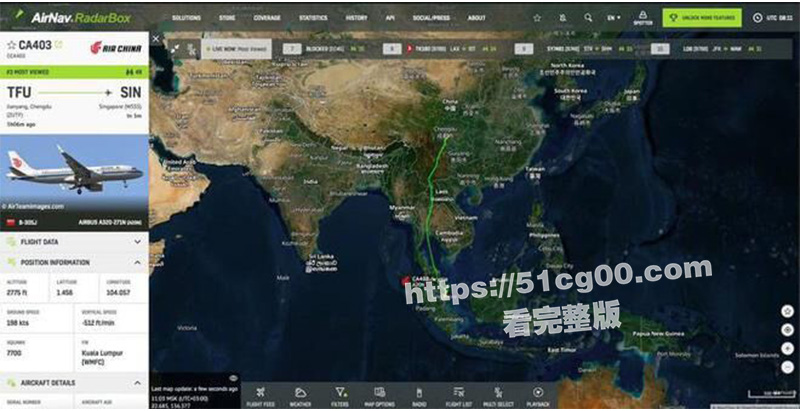Open the Filters tool
Viewport: 800px width, 411px height.
[340, 397]
